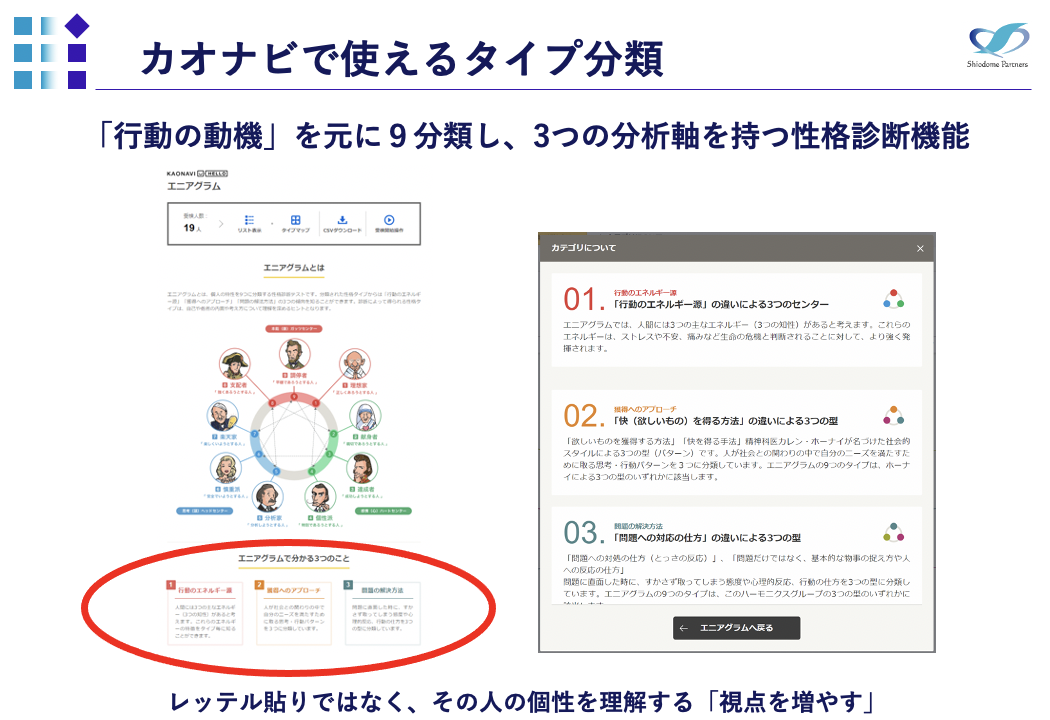The height and width of the screenshot is (720, 1050).
Task: Expand the chevron next to 19人
Action: [221, 224]
